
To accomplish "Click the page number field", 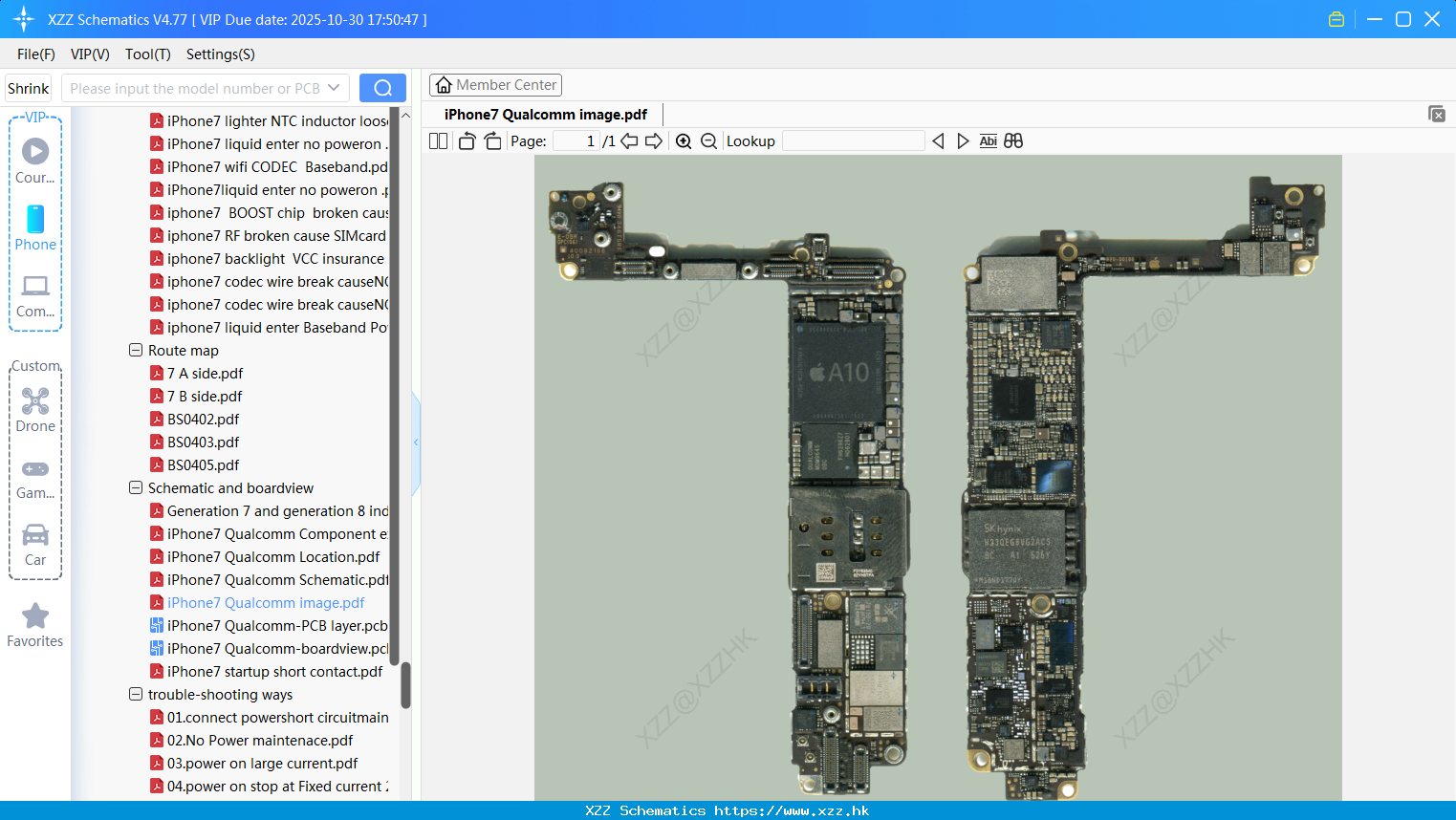I will pos(576,140).
